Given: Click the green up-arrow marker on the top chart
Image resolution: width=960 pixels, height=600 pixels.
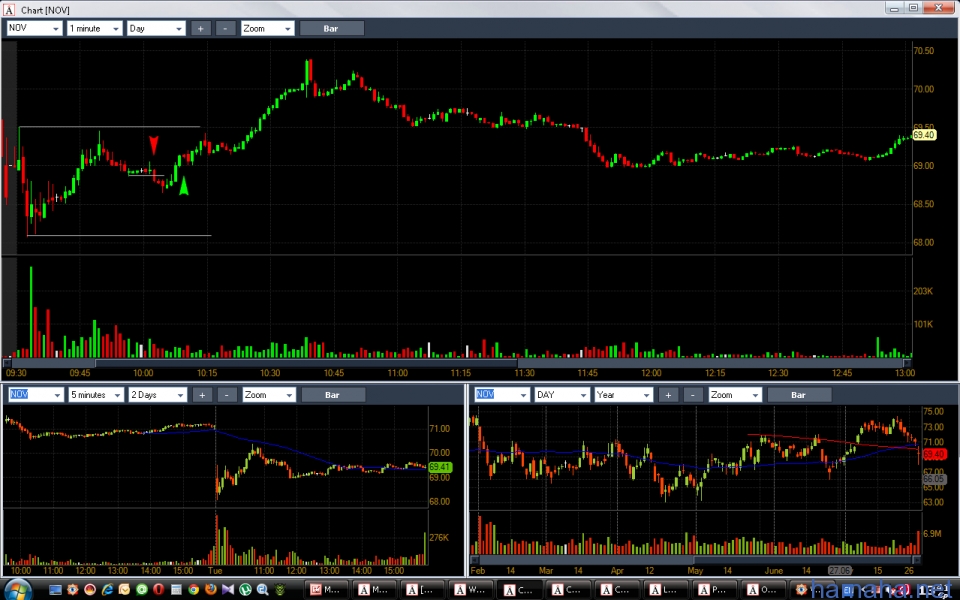Looking at the screenshot, I should 183,184.
